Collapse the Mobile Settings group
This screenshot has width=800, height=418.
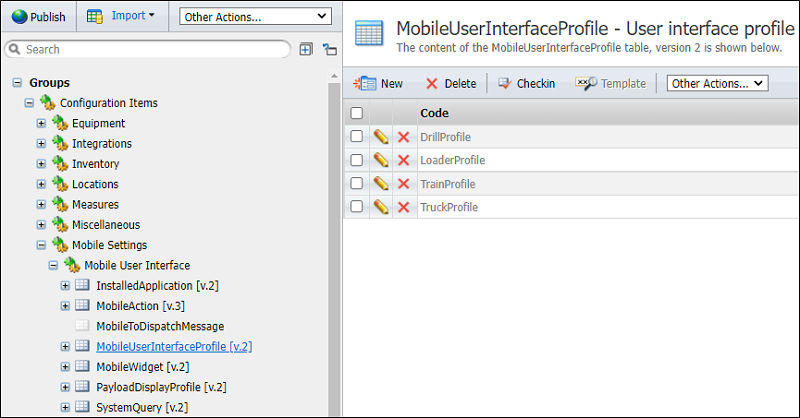pos(41,245)
